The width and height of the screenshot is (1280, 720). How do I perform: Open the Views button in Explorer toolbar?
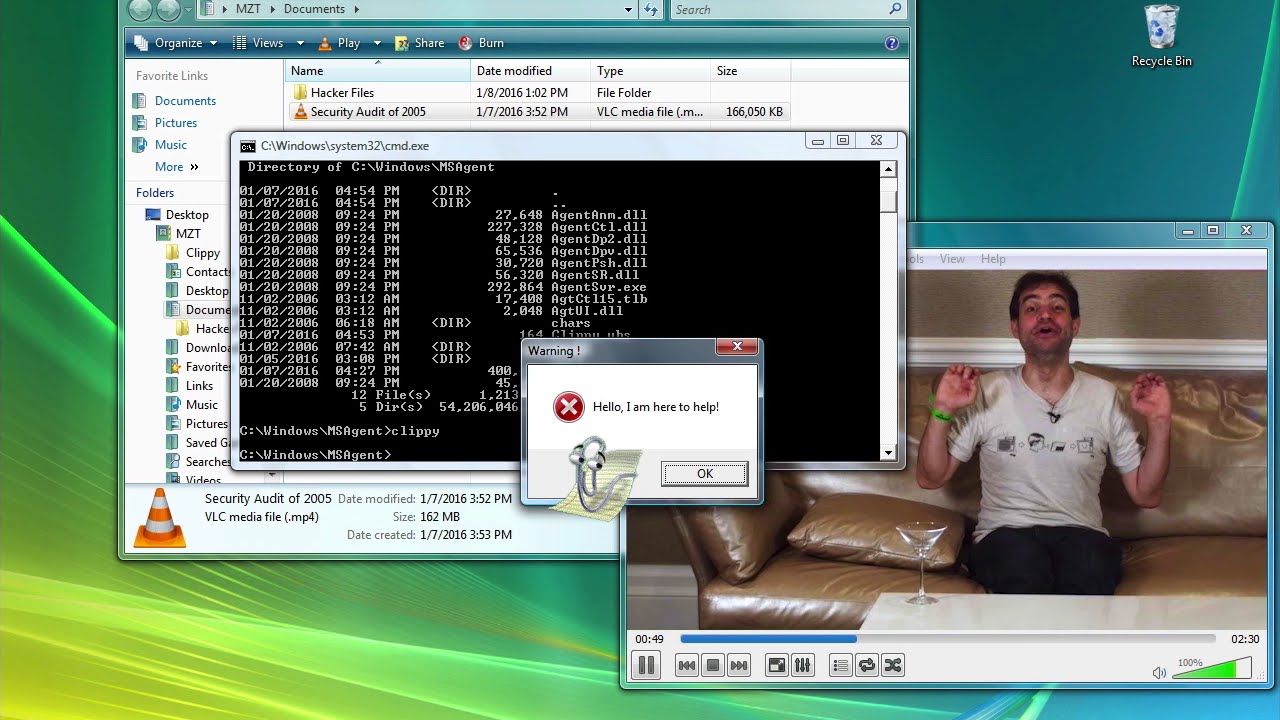[x=258, y=43]
